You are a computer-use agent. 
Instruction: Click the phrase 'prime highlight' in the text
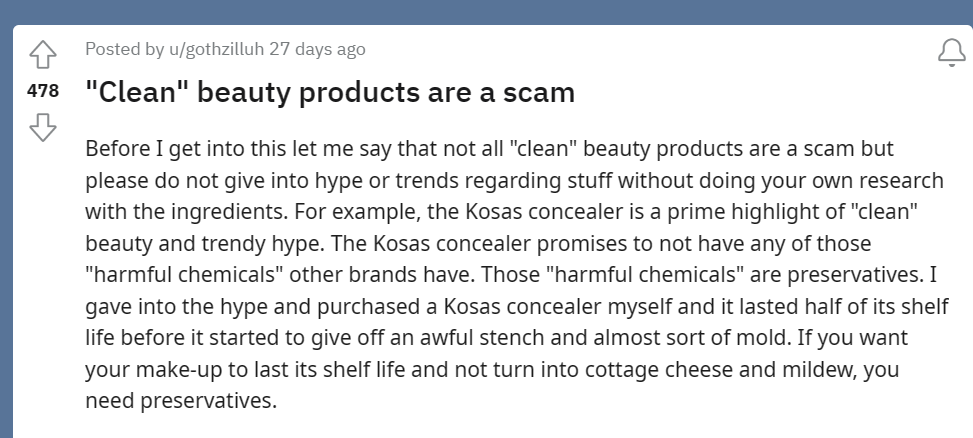(743, 212)
